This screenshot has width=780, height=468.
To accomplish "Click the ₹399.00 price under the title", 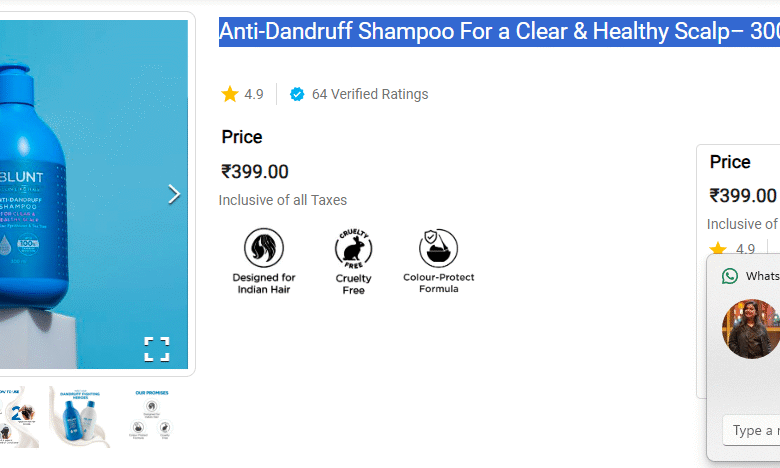I will coord(255,172).
